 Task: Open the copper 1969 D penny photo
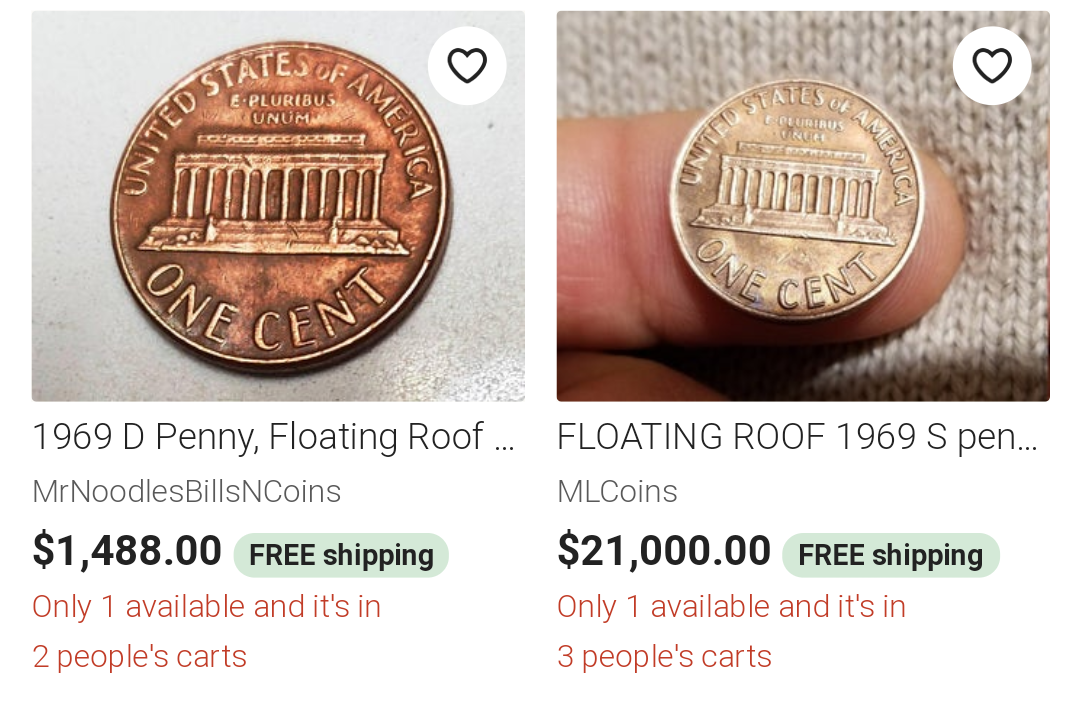point(278,206)
